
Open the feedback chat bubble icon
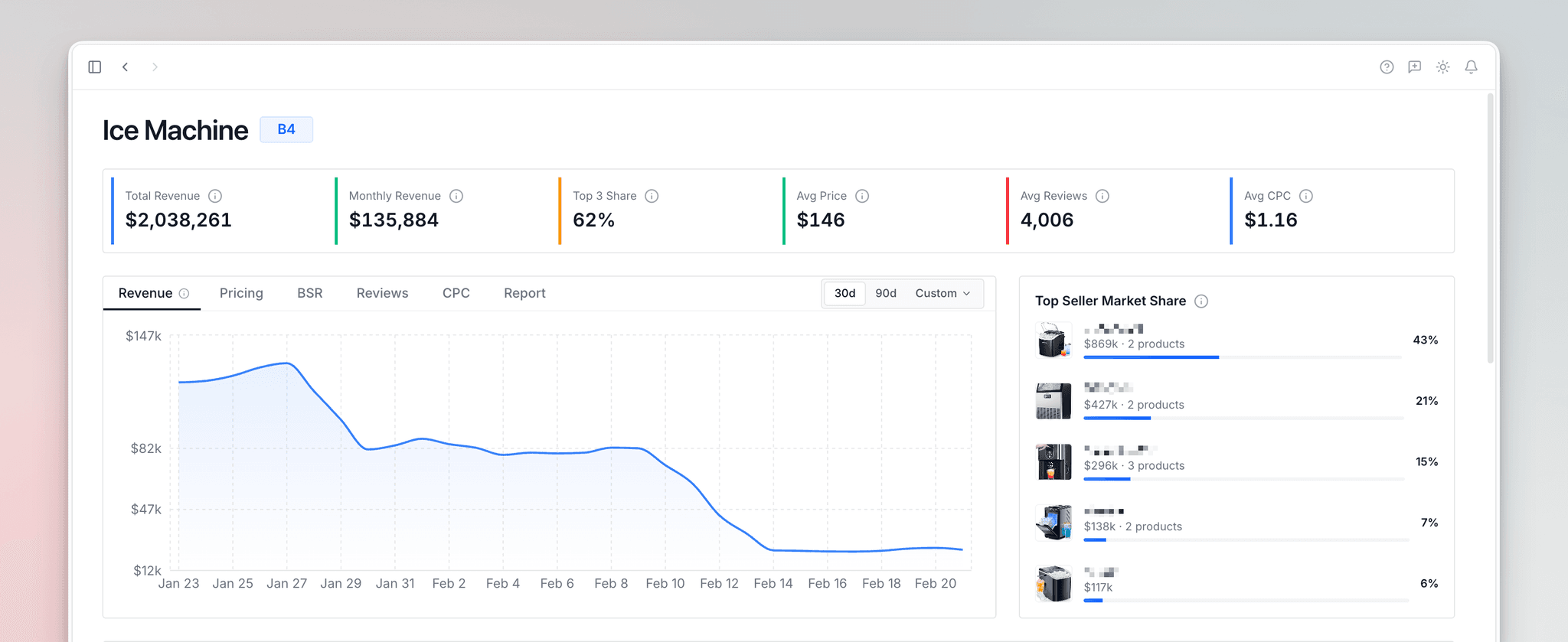tap(1415, 67)
